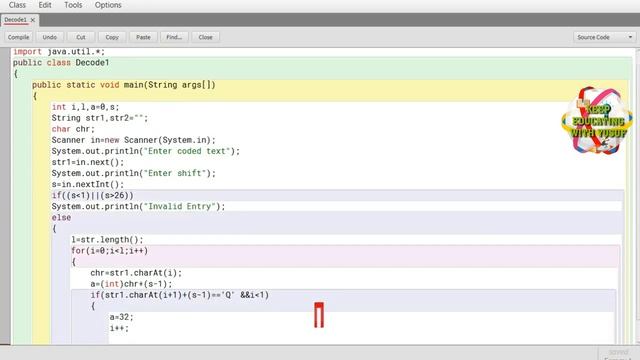Open the Tools menu
This screenshot has height=360, width=640.
point(73,5)
